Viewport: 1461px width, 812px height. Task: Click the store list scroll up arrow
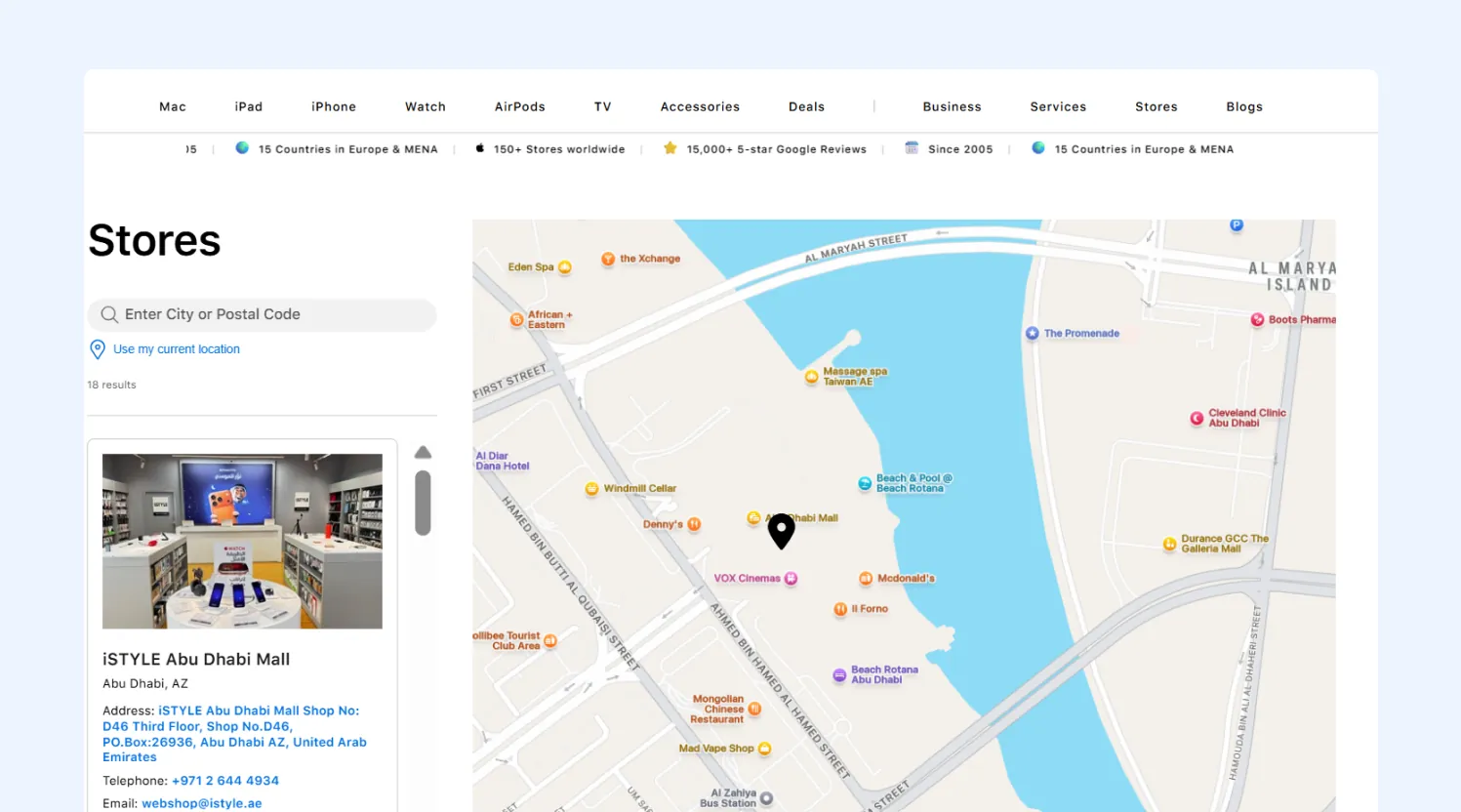(x=423, y=453)
